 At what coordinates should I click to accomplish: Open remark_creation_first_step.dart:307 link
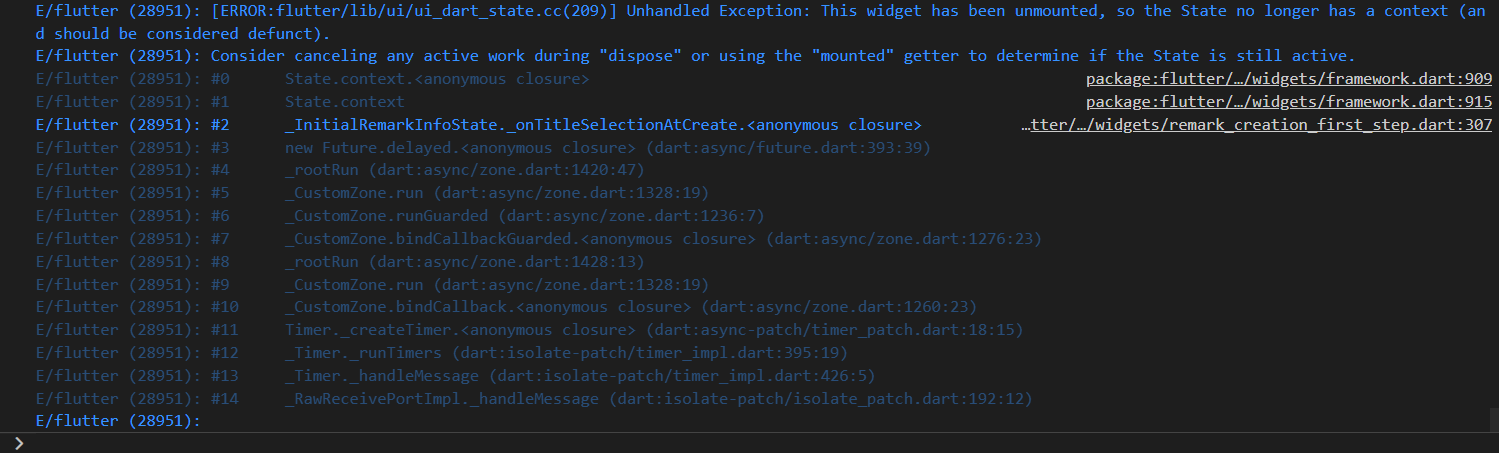[1257, 125]
